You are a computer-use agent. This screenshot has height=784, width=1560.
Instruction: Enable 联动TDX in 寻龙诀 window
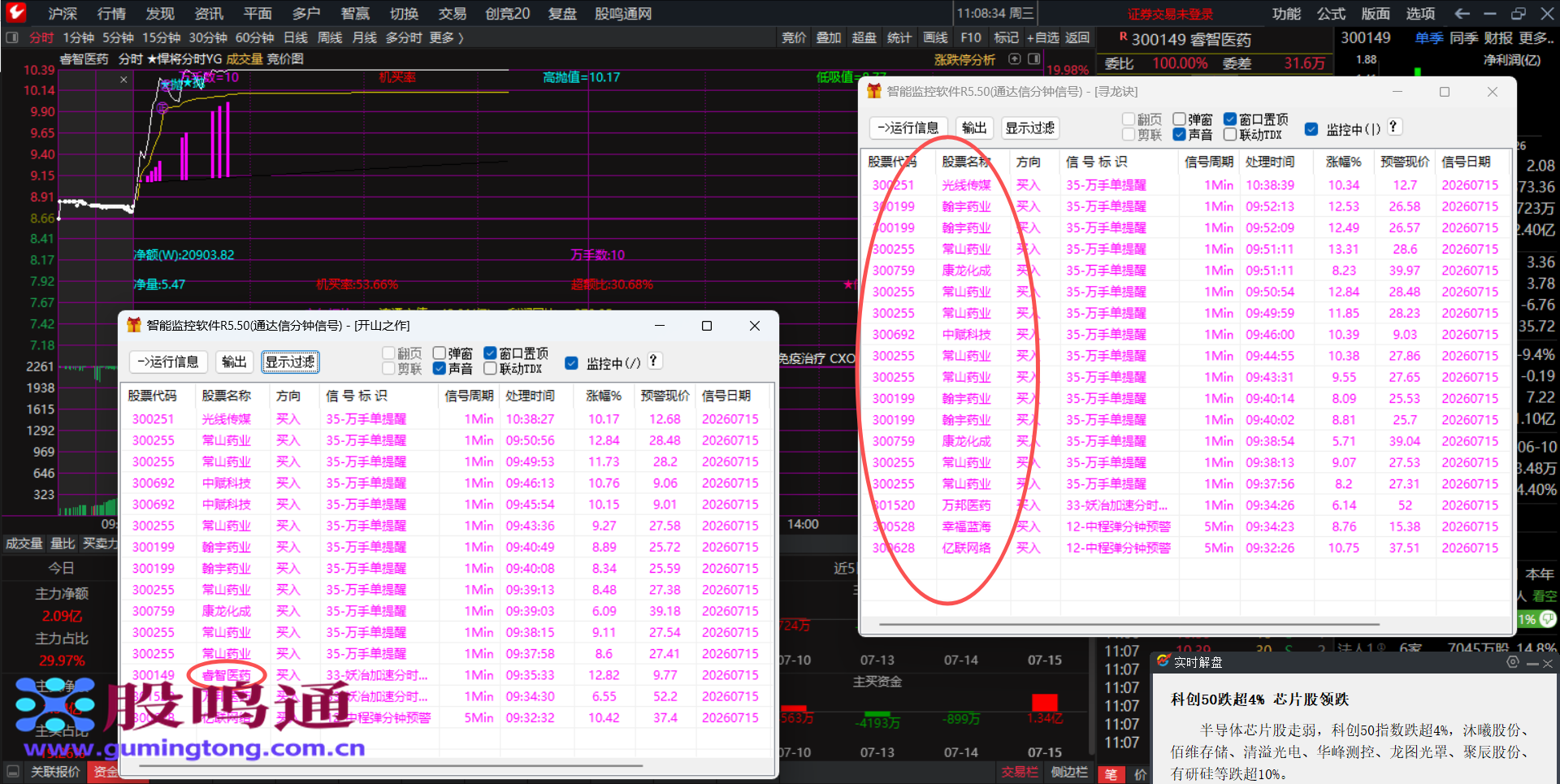coord(1230,135)
